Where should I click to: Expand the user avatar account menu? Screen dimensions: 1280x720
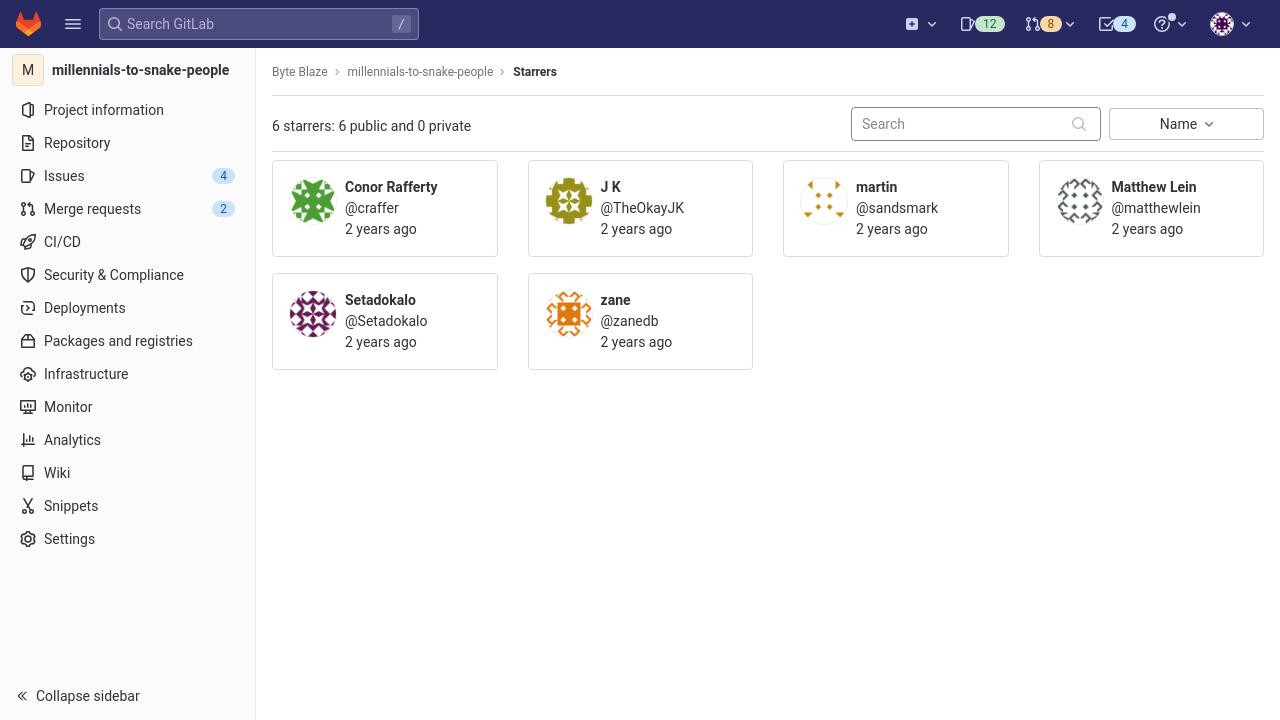[1231, 24]
